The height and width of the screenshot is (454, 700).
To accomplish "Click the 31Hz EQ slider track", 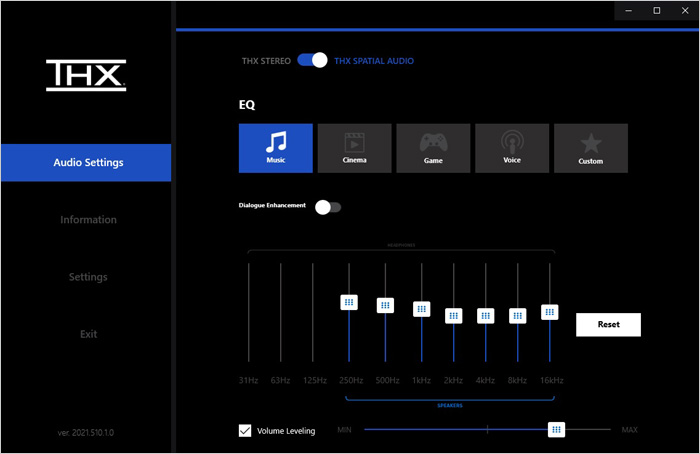I will pos(249,312).
